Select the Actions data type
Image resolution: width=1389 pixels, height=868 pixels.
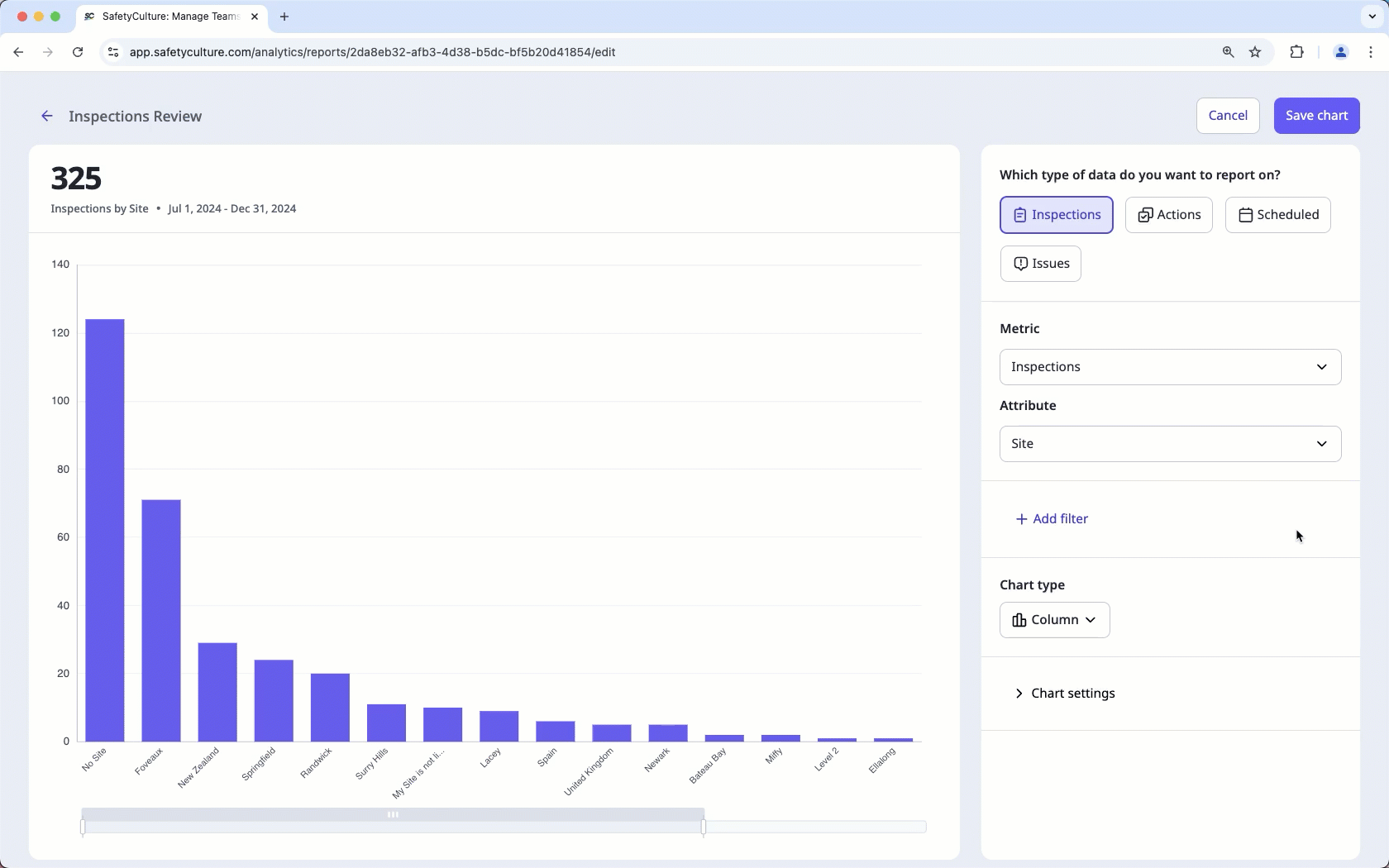click(1169, 215)
